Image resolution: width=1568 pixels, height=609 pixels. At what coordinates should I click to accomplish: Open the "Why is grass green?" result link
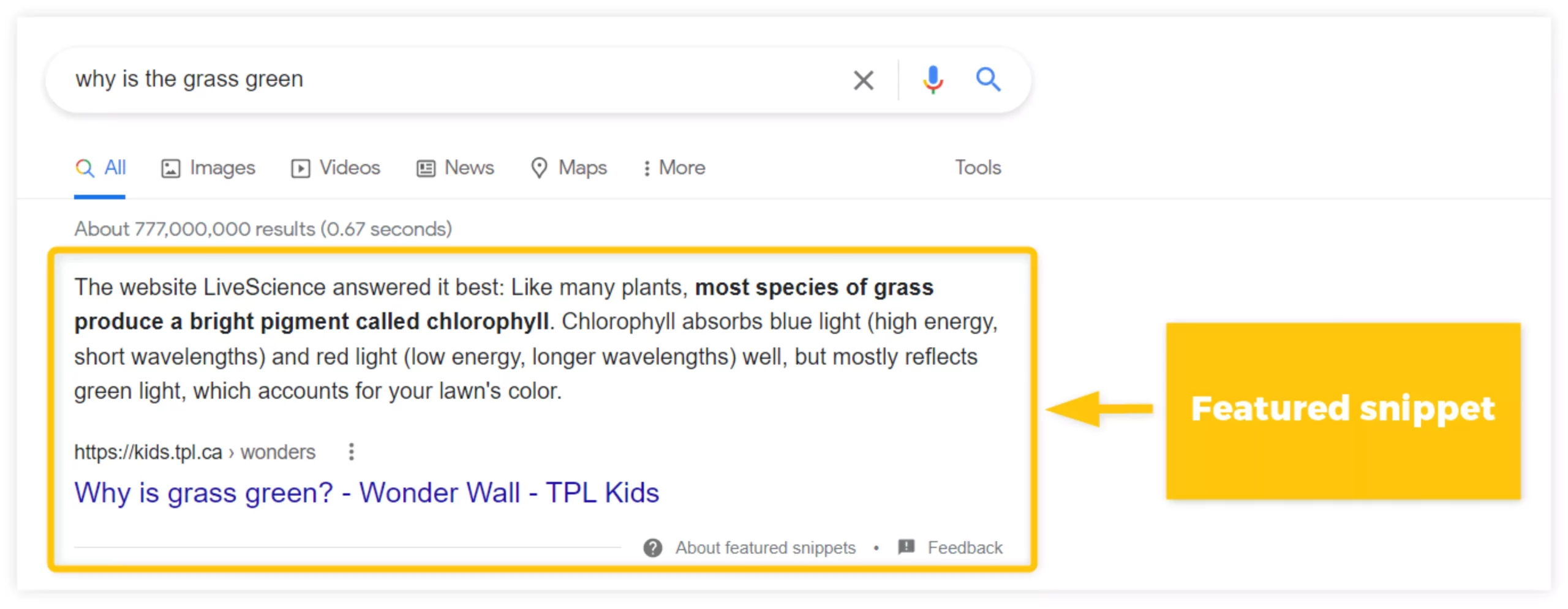[x=366, y=493]
